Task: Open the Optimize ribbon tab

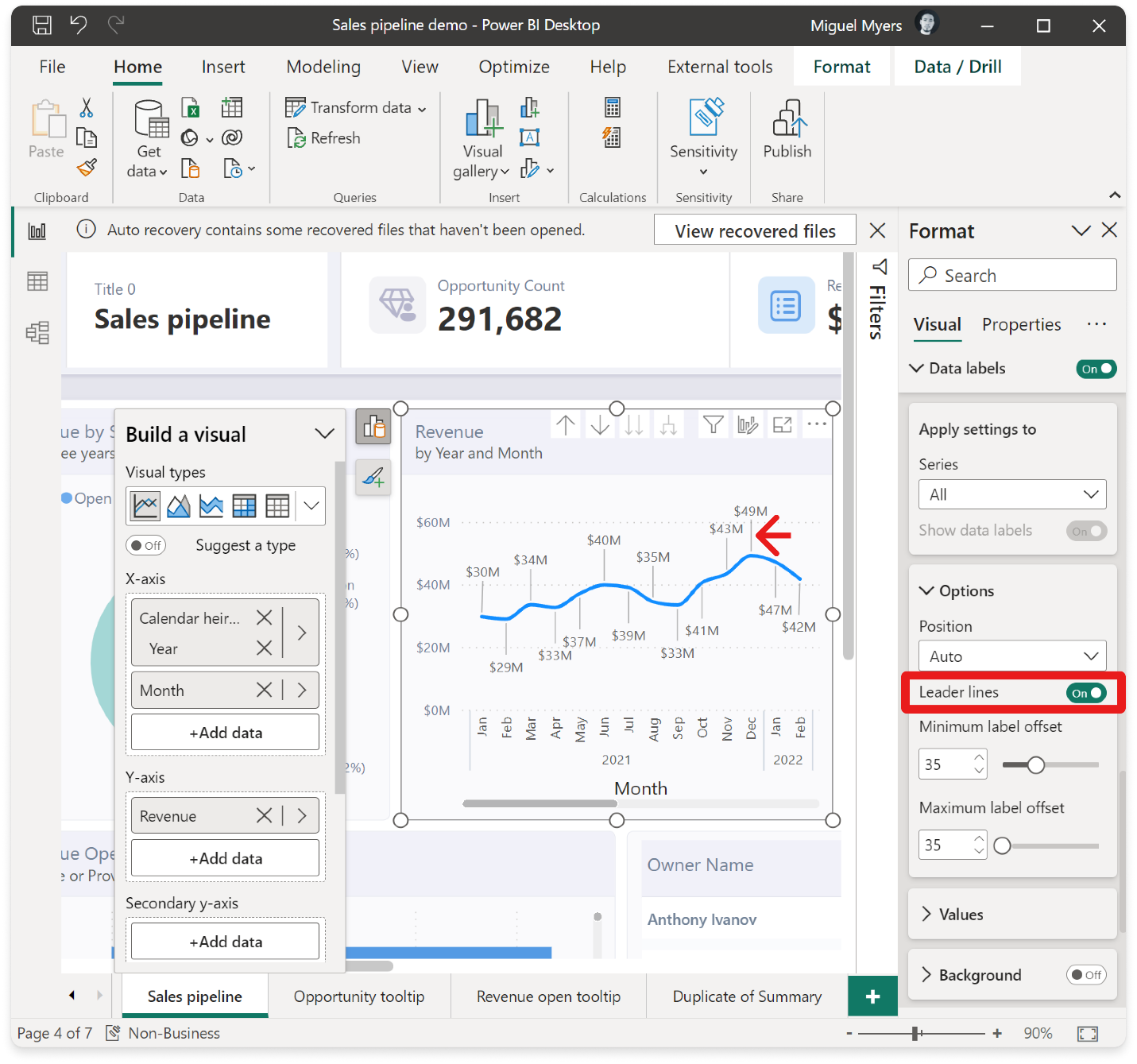Action: click(x=514, y=67)
